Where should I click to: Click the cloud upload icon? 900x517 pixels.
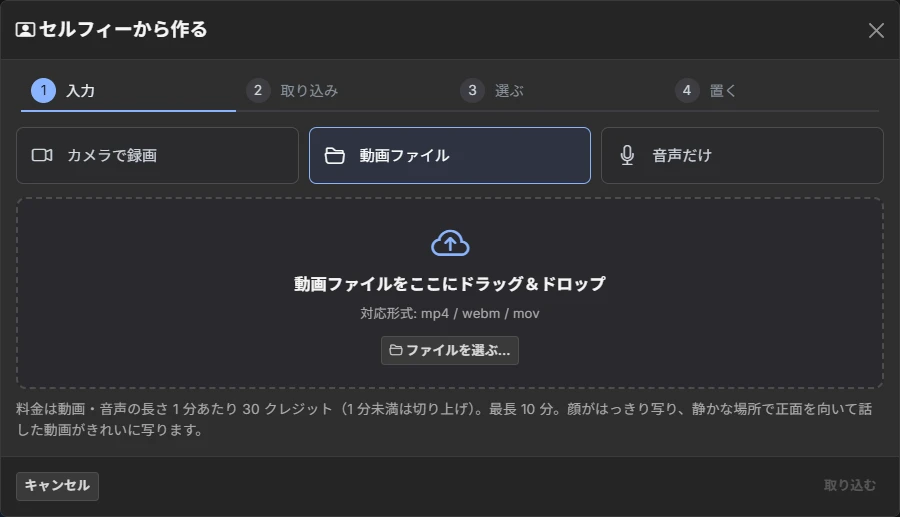pos(450,243)
